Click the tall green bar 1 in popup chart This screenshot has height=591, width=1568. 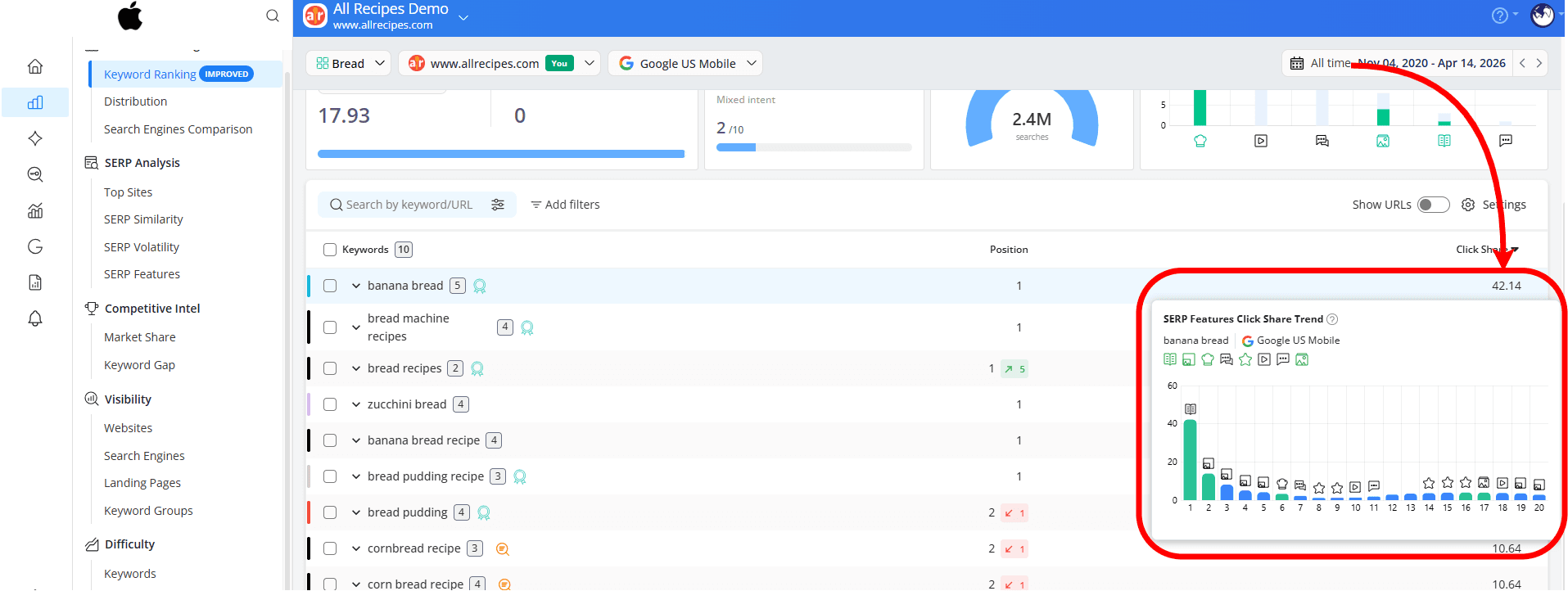coord(1191,460)
